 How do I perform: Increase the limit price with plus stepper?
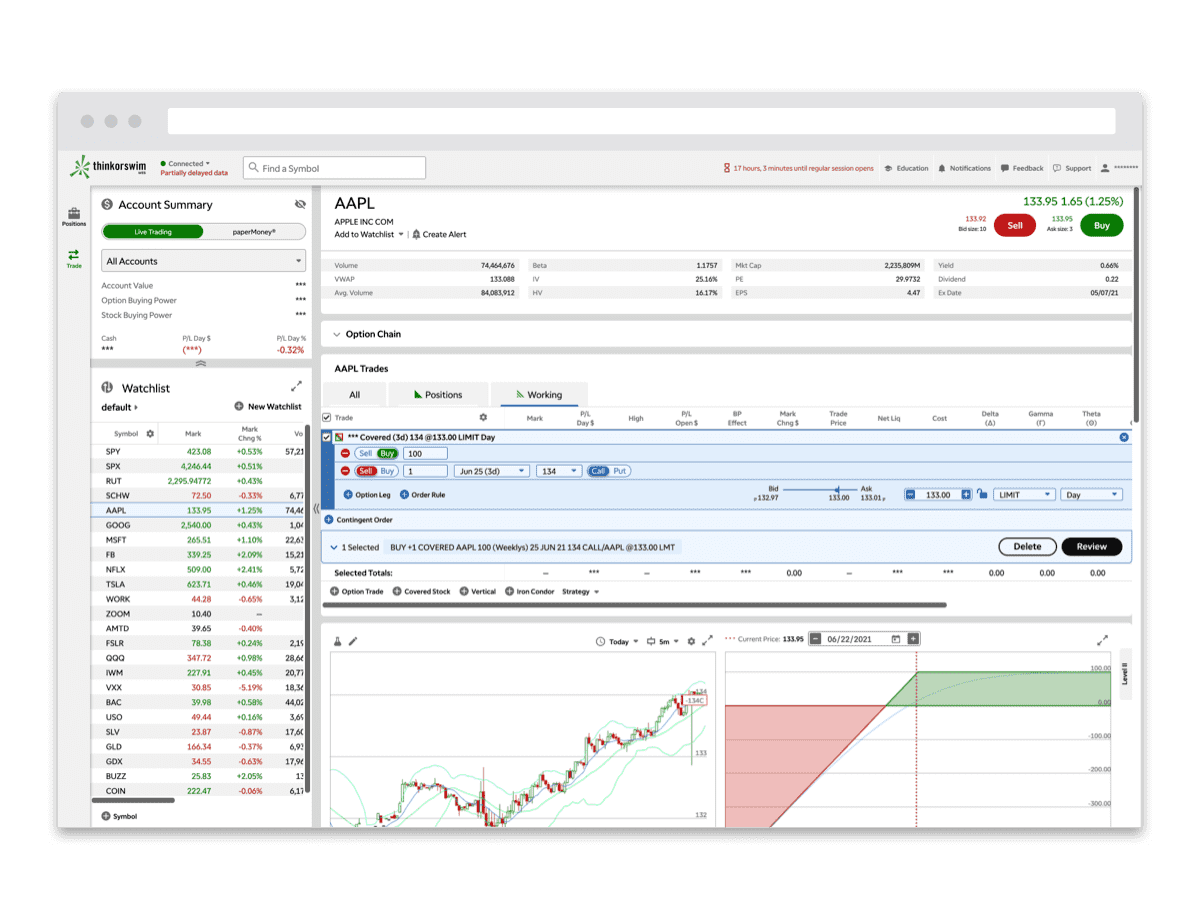(966, 494)
